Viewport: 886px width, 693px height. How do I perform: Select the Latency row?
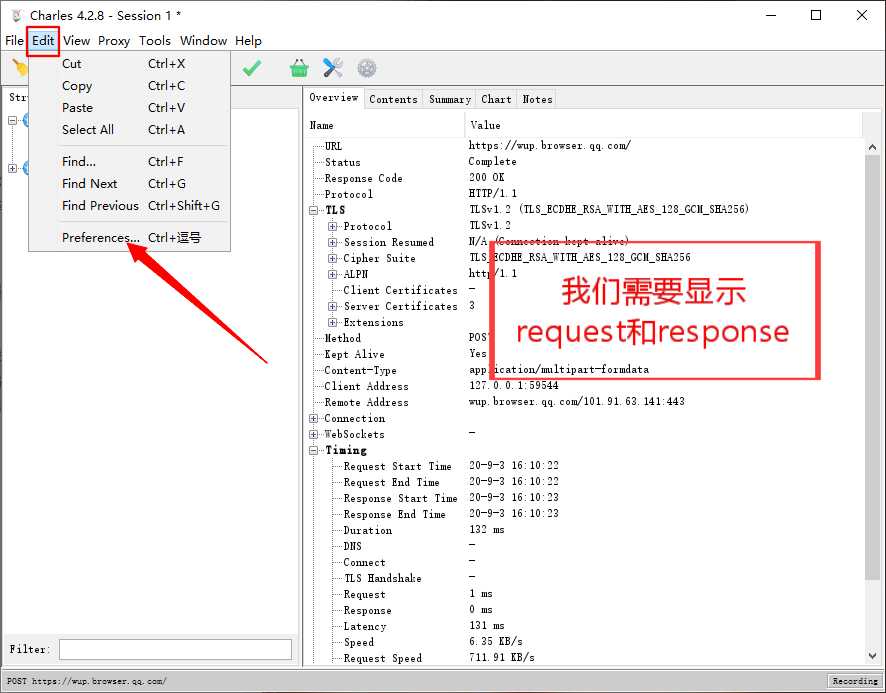point(585,626)
